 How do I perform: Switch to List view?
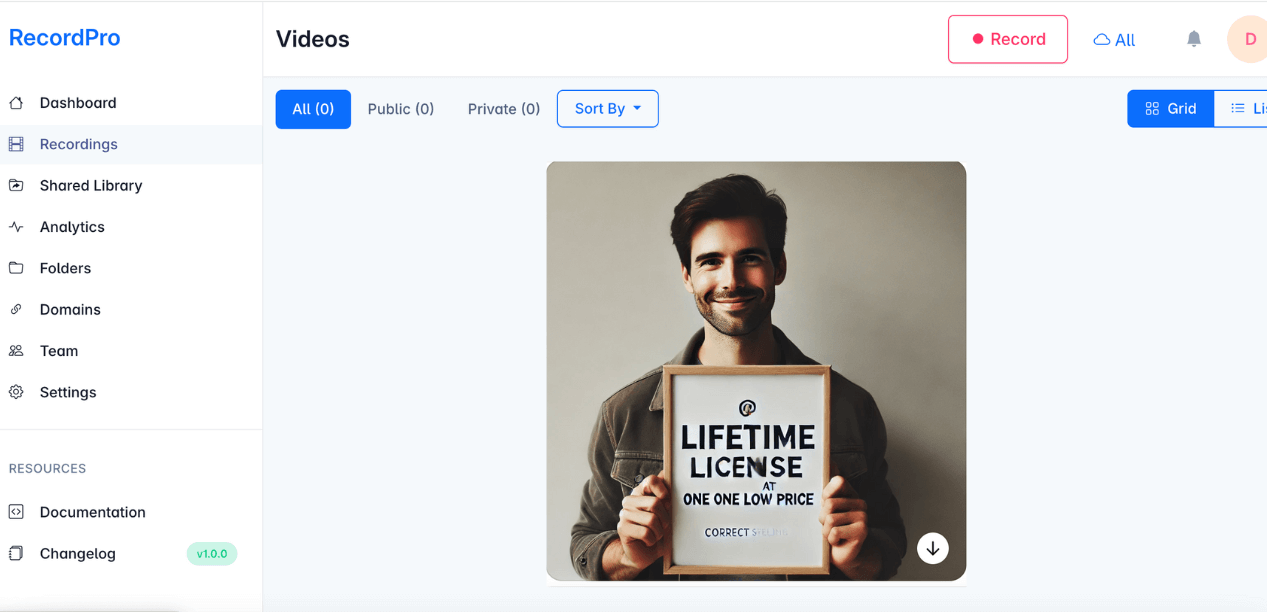click(x=1245, y=109)
